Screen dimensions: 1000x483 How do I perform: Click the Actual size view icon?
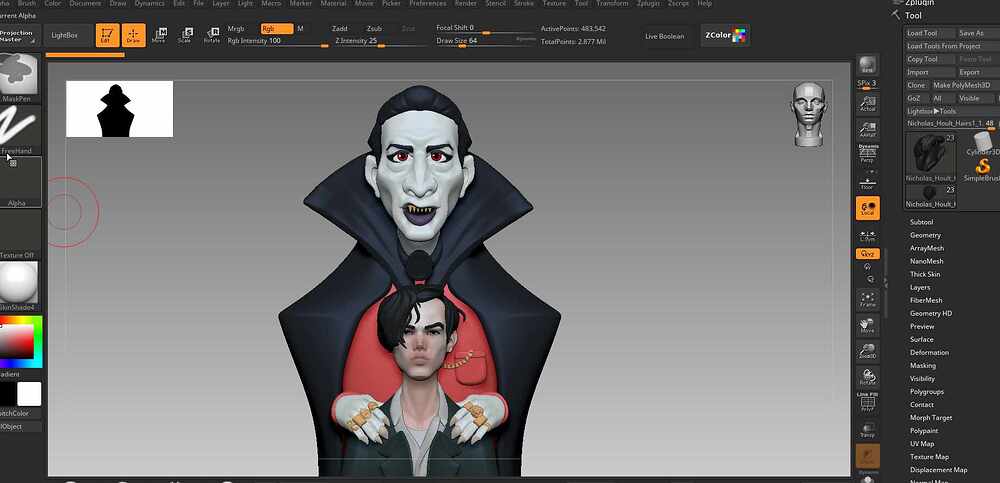867,103
